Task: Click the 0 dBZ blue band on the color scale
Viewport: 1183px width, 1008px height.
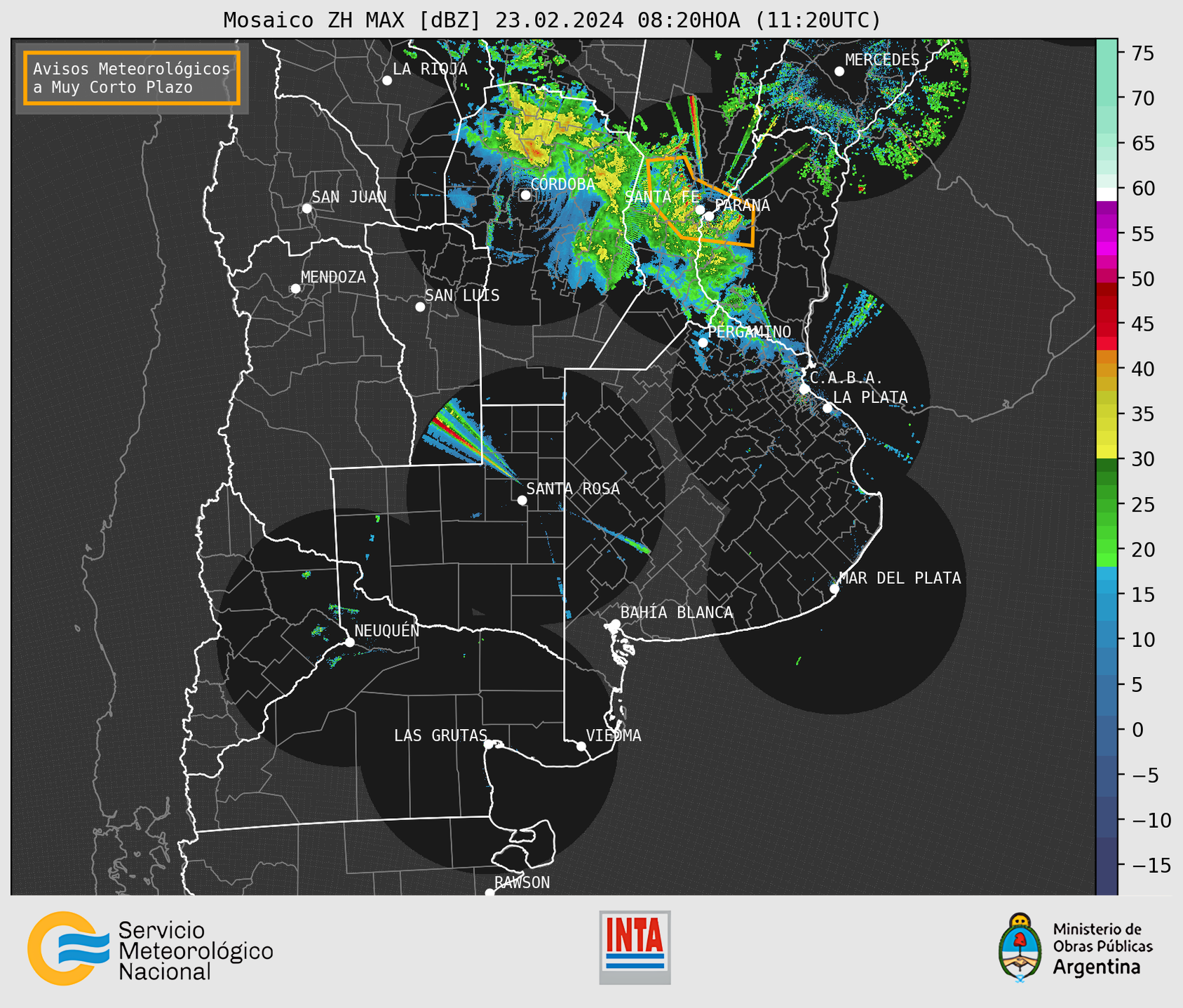Action: coord(1107,730)
